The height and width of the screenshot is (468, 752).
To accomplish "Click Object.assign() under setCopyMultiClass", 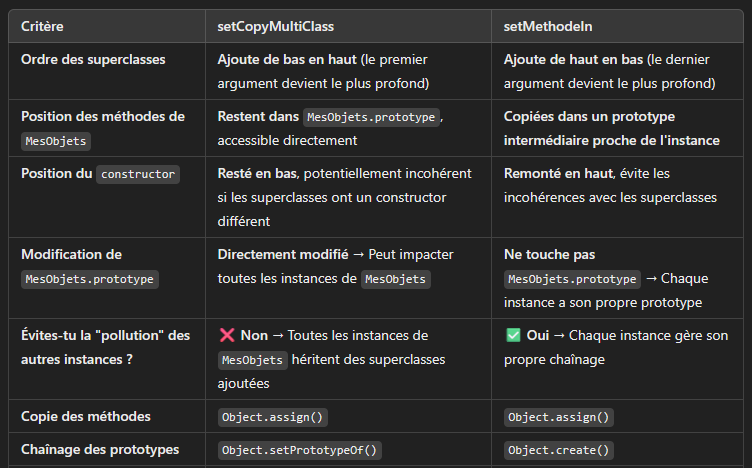I will (x=272, y=417).
